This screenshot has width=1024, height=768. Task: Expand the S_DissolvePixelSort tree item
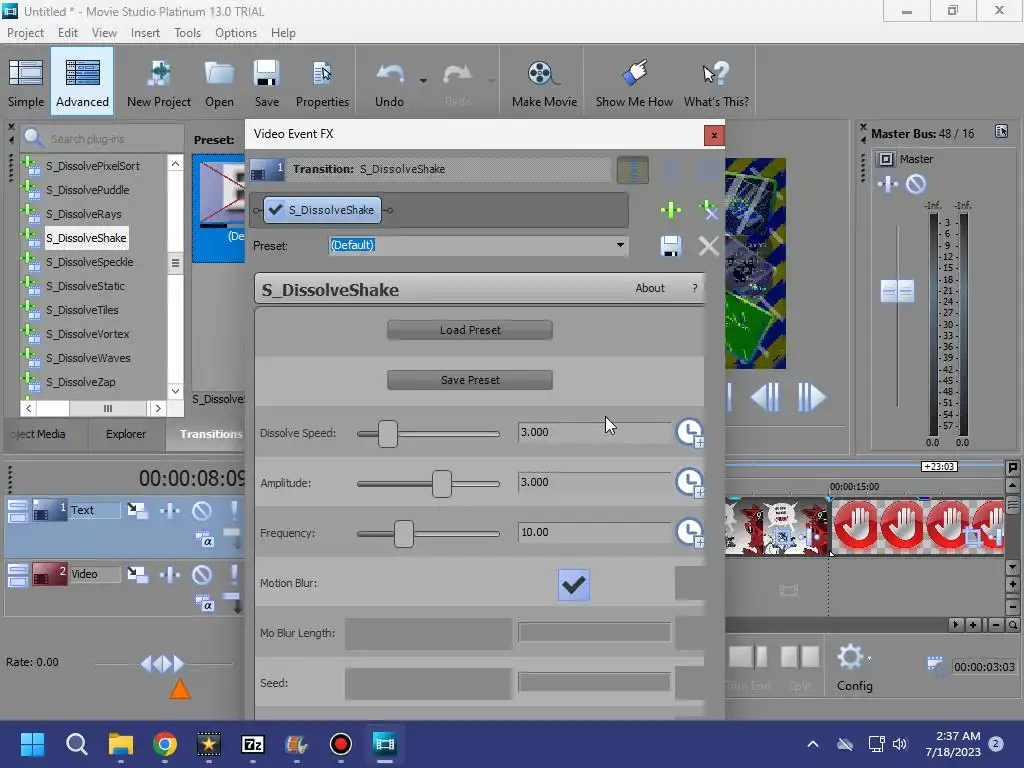tap(30, 165)
